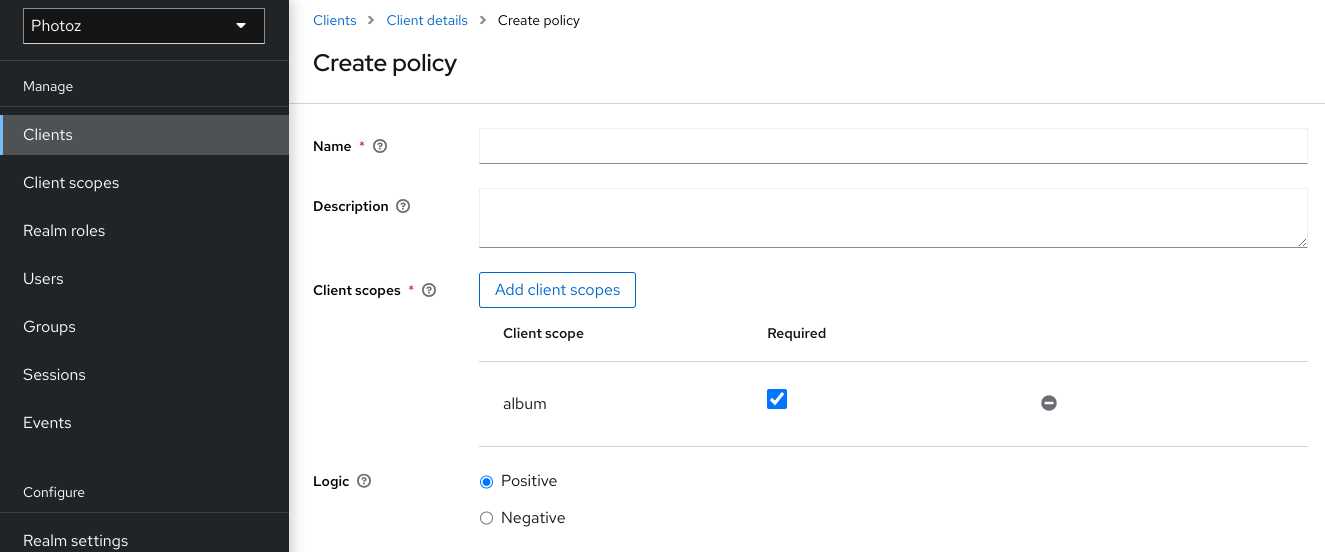
Task: Click the Logic help icon
Action: [364, 481]
